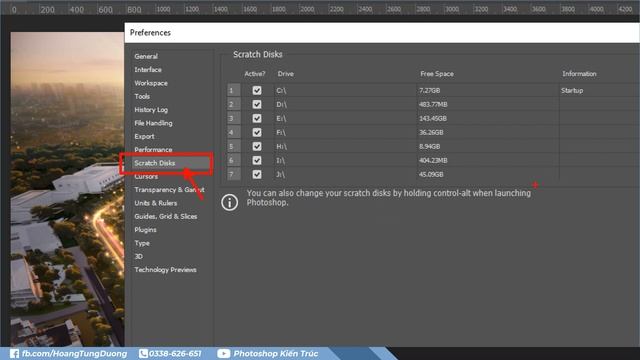Select row number 7 in disk list

pos(233,174)
